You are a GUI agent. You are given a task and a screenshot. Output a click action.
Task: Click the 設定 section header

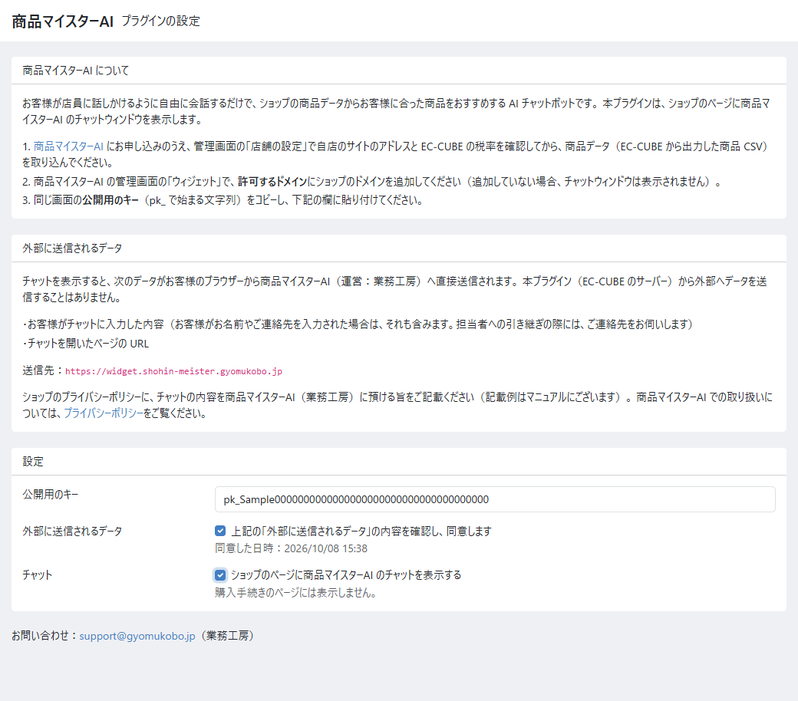pos(33,462)
